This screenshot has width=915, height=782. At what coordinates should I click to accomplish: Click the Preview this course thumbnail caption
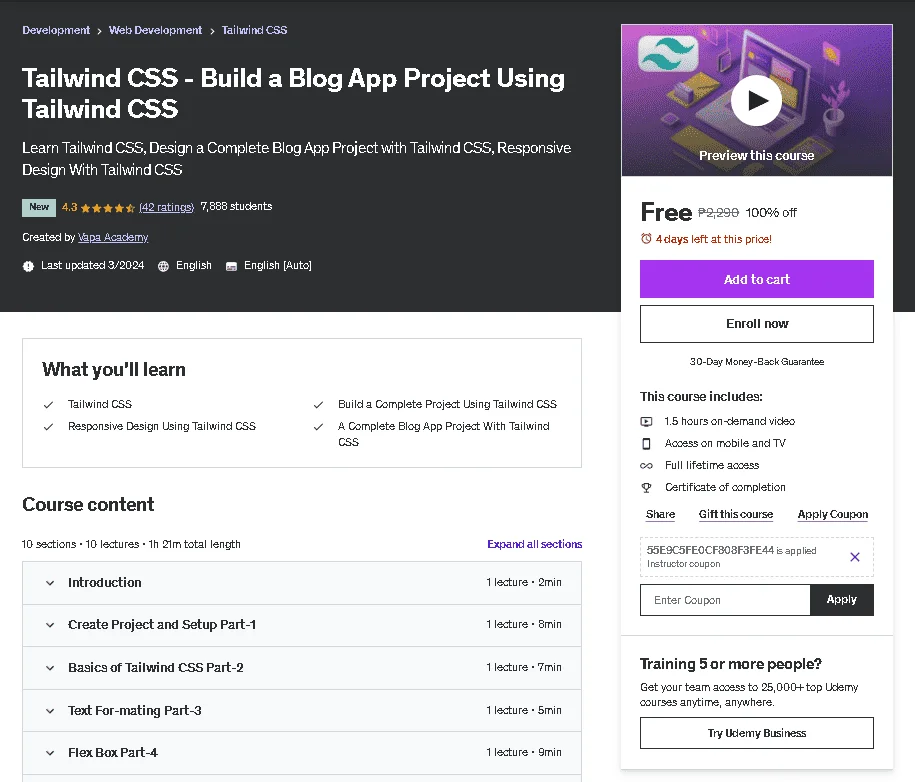click(x=756, y=156)
